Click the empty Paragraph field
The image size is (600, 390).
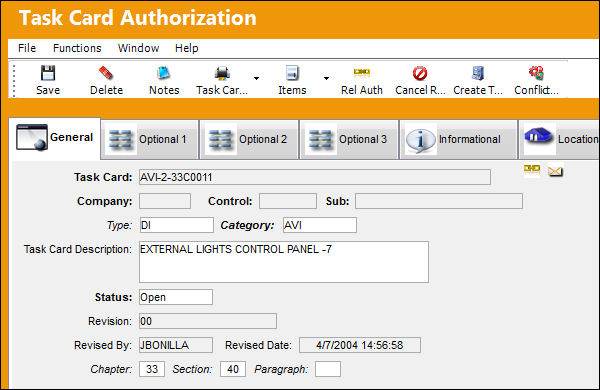pos(328,369)
